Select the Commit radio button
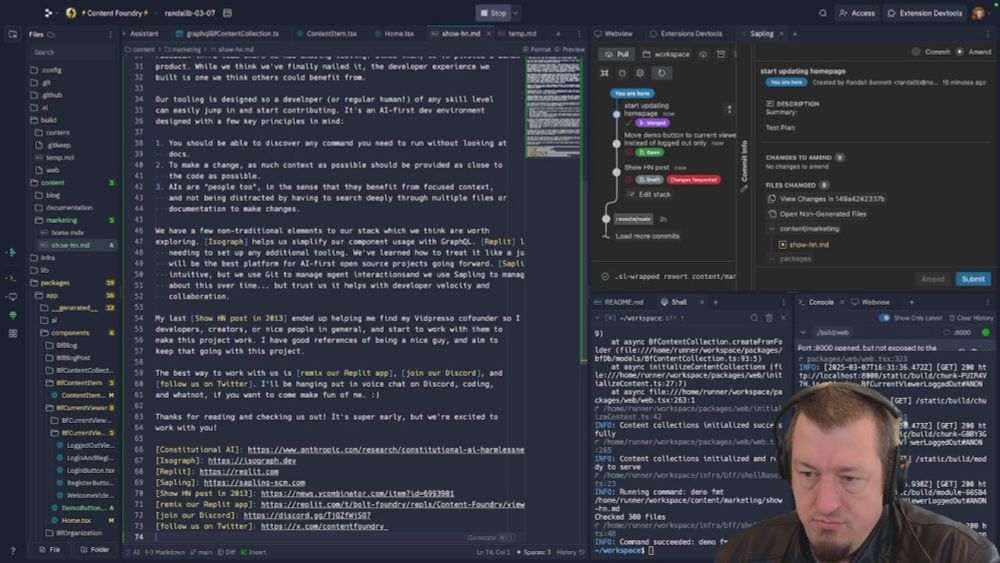The image size is (1000, 563). (916, 52)
